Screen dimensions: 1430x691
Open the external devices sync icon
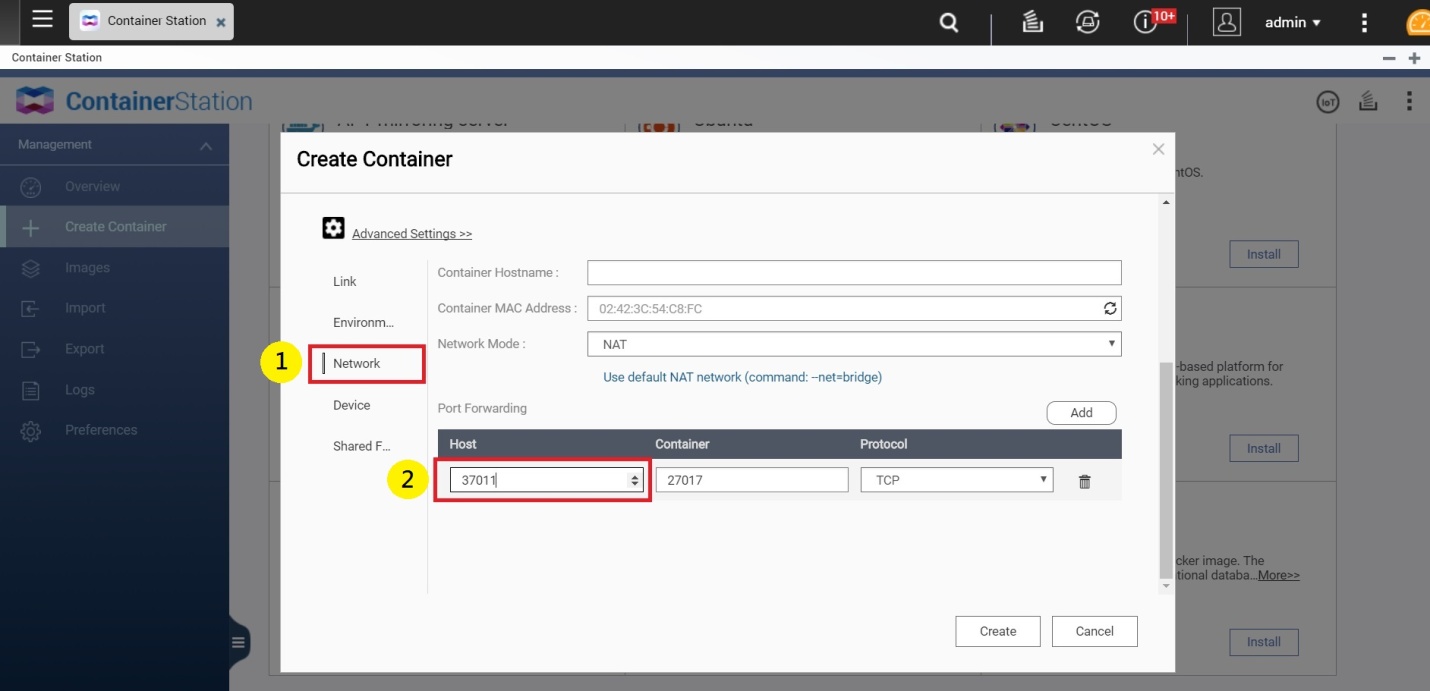pos(1088,22)
